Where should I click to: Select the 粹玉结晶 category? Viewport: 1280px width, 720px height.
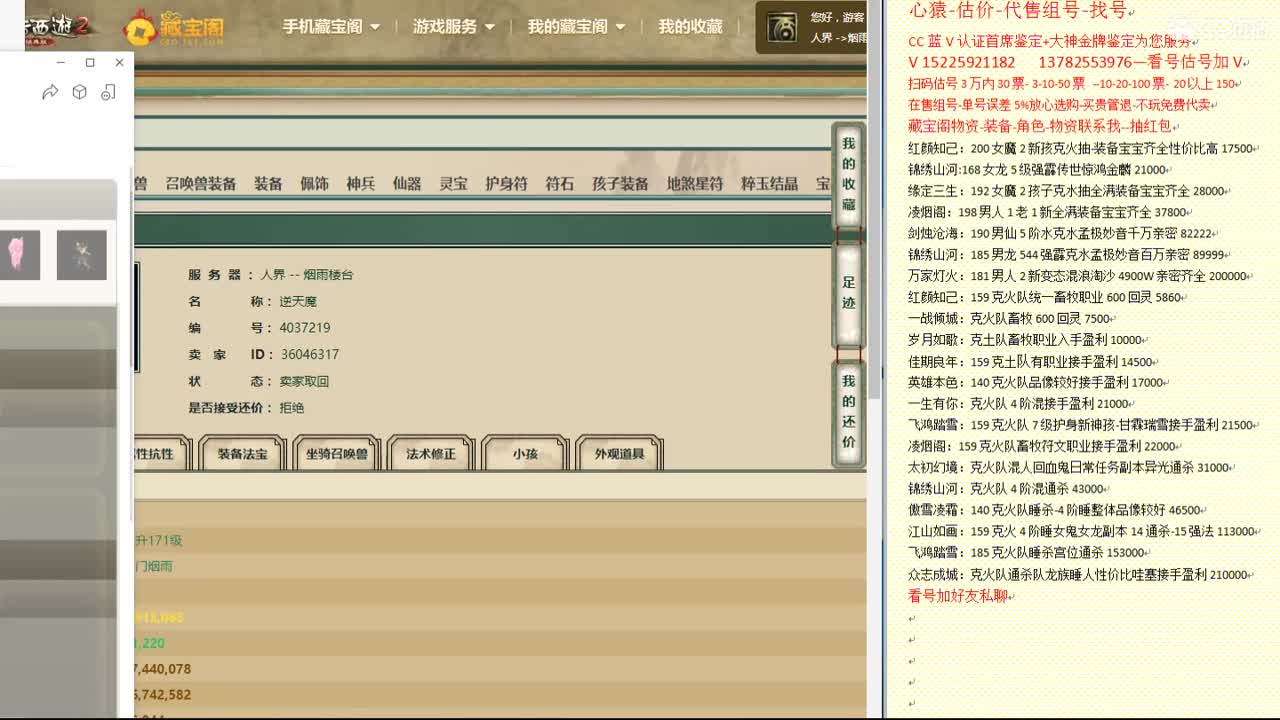pos(769,184)
